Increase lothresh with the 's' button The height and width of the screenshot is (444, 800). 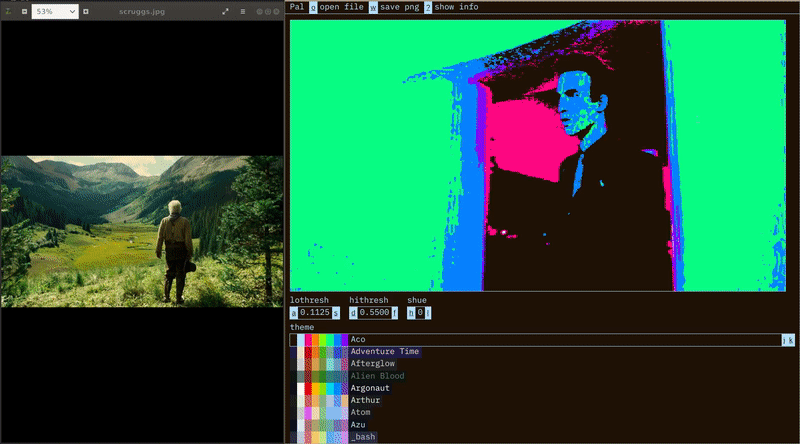click(x=336, y=313)
